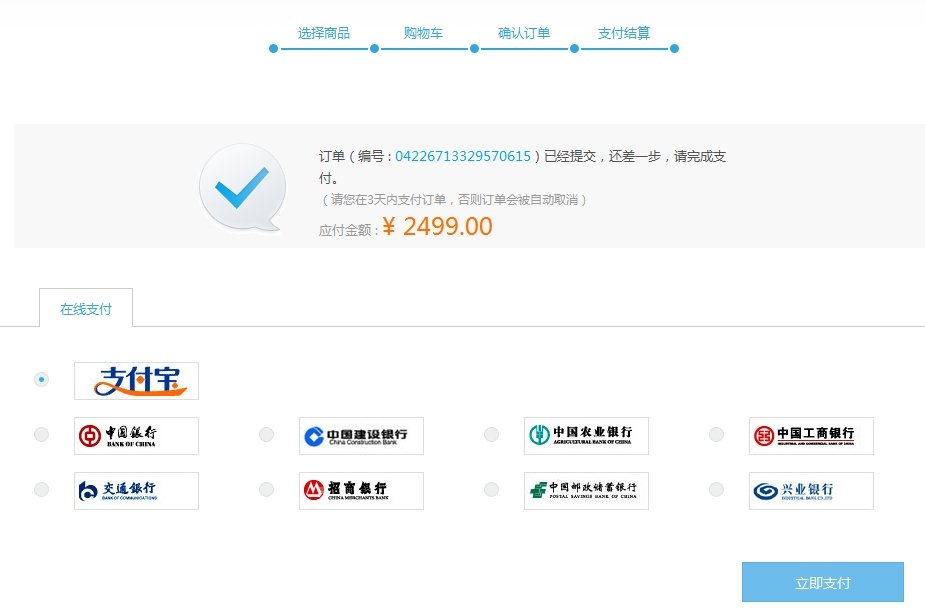Viewport: 925px width, 608px height.
Task: Choose the radio button for ICBC
Action: (x=716, y=434)
